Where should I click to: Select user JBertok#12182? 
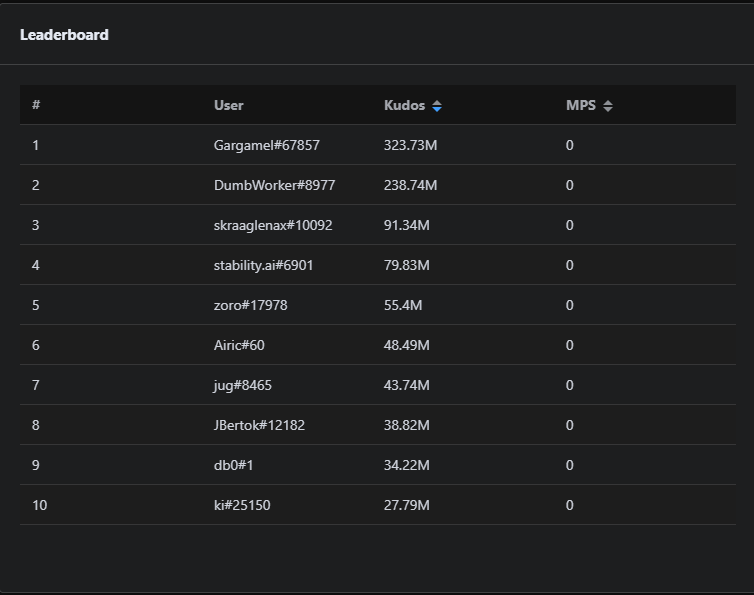(x=259, y=425)
